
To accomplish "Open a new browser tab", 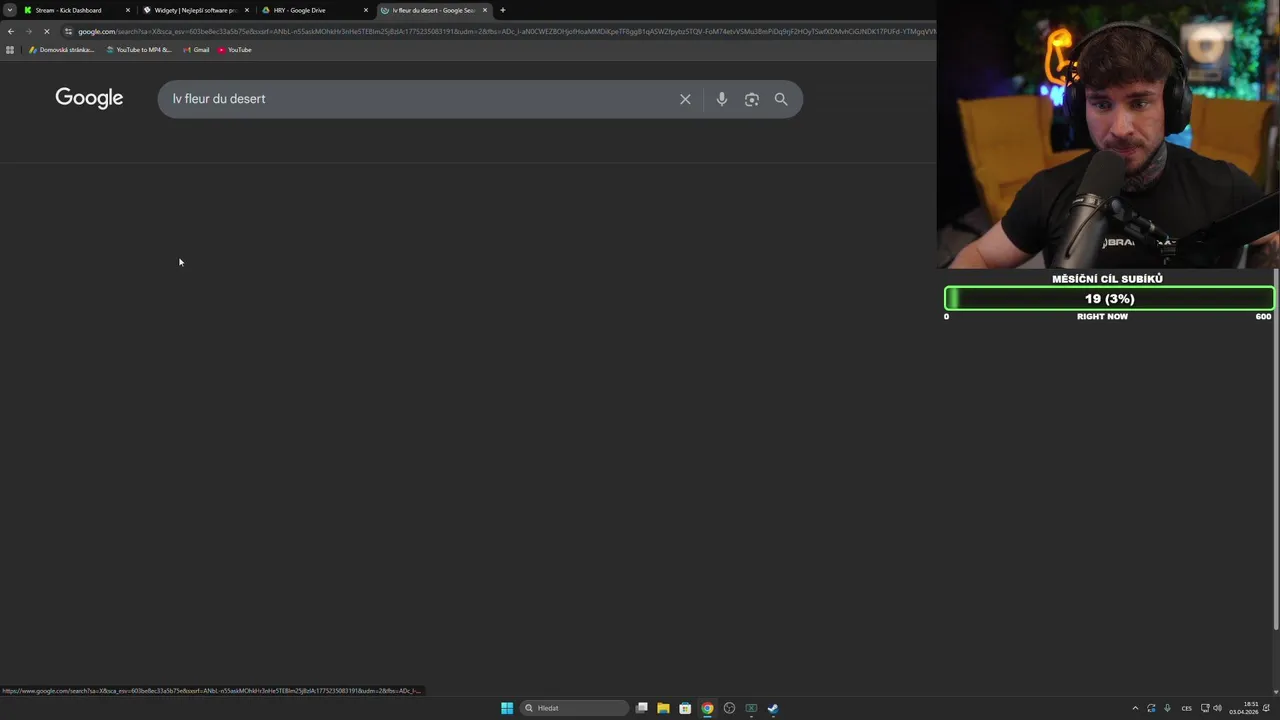I will (503, 10).
